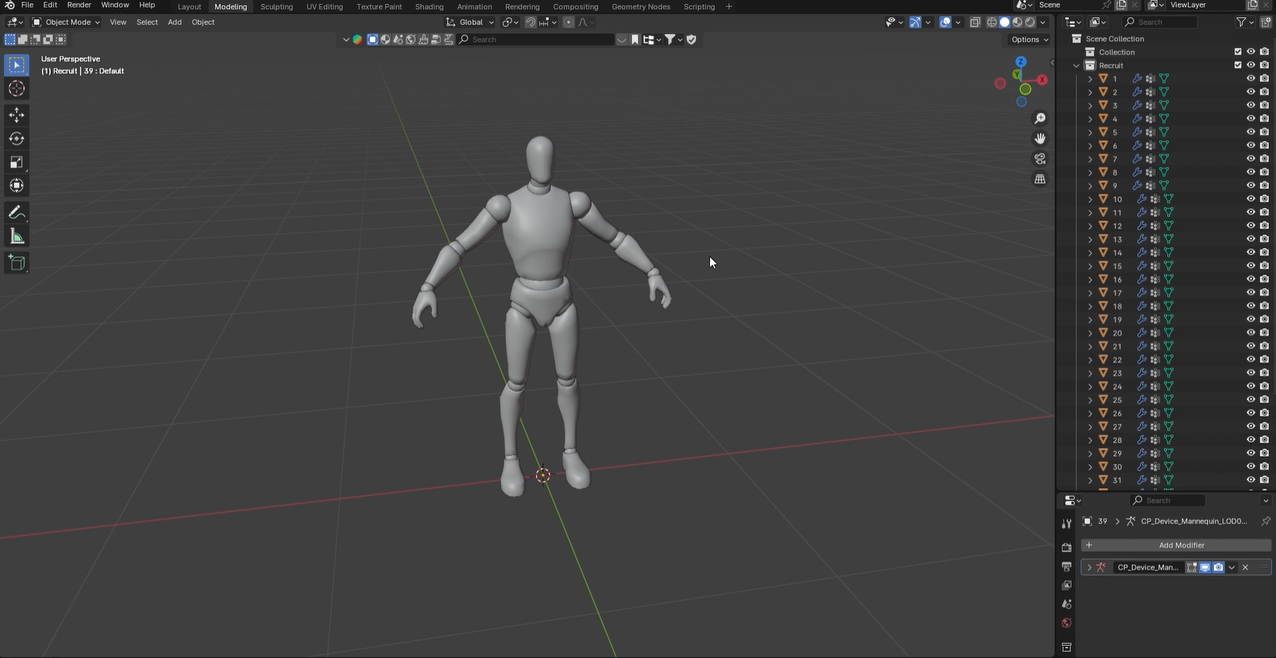Select the Annotate tool
The height and width of the screenshot is (658, 1276).
click(17, 213)
